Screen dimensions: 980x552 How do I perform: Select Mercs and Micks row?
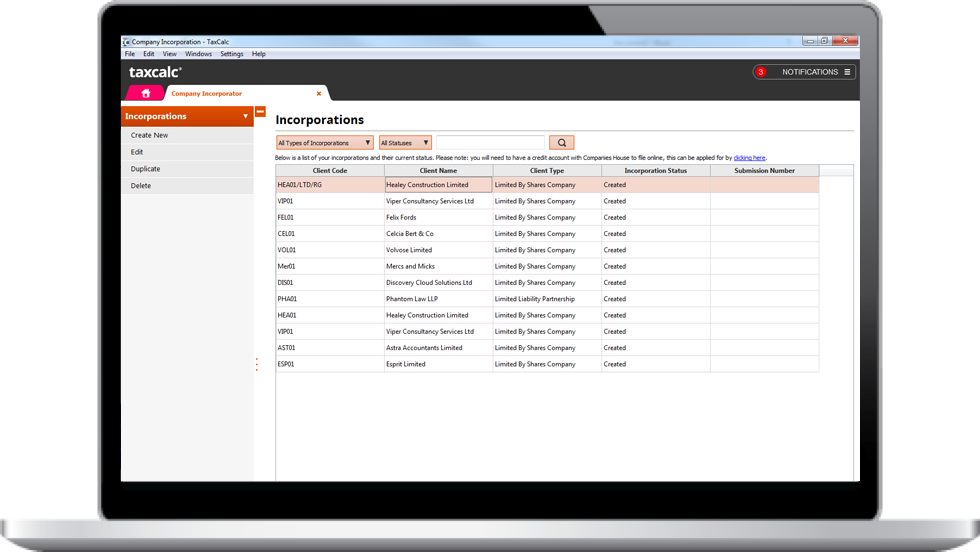547,266
